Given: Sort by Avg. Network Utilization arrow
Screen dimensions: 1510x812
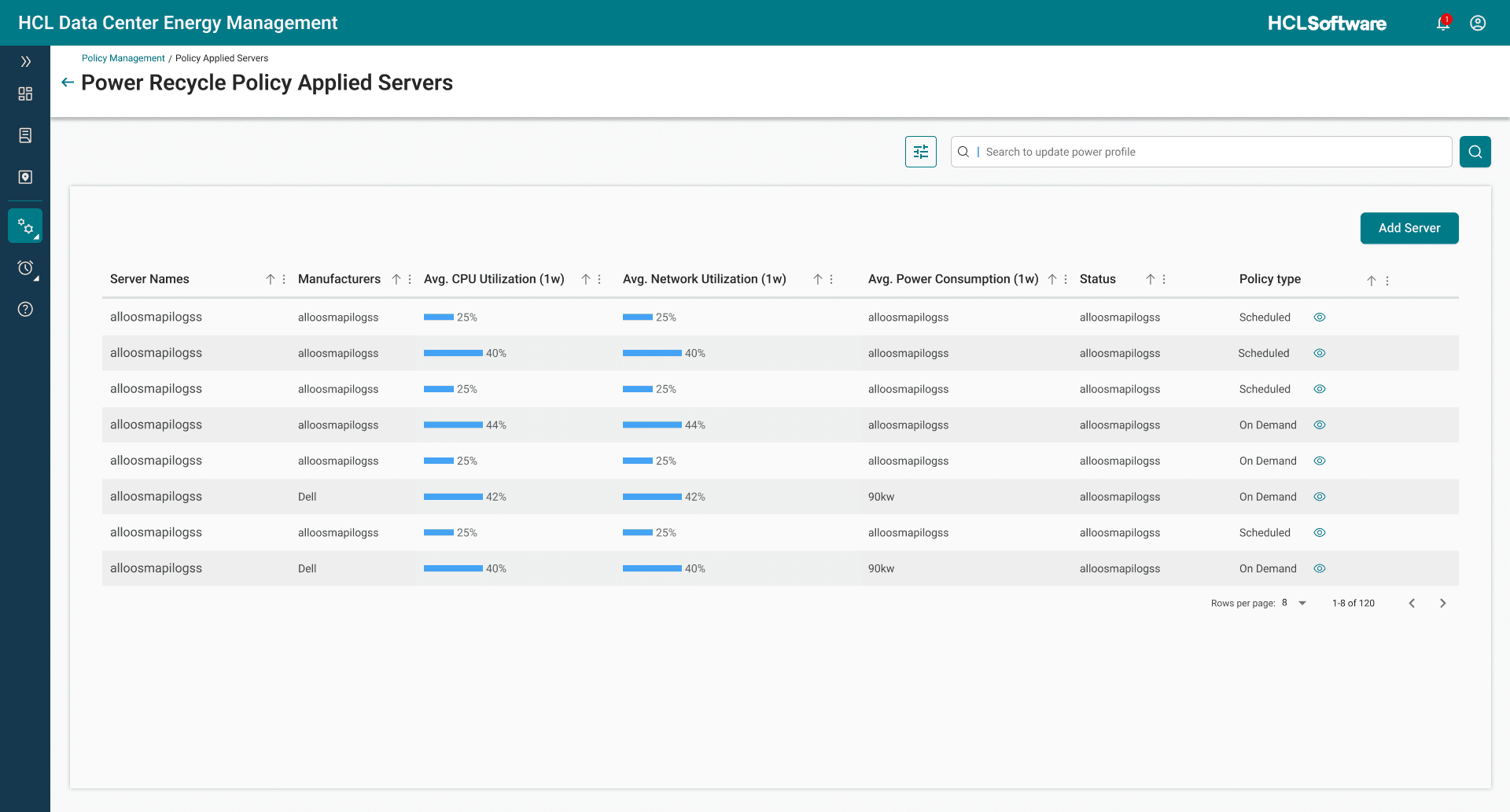Looking at the screenshot, I should (818, 280).
